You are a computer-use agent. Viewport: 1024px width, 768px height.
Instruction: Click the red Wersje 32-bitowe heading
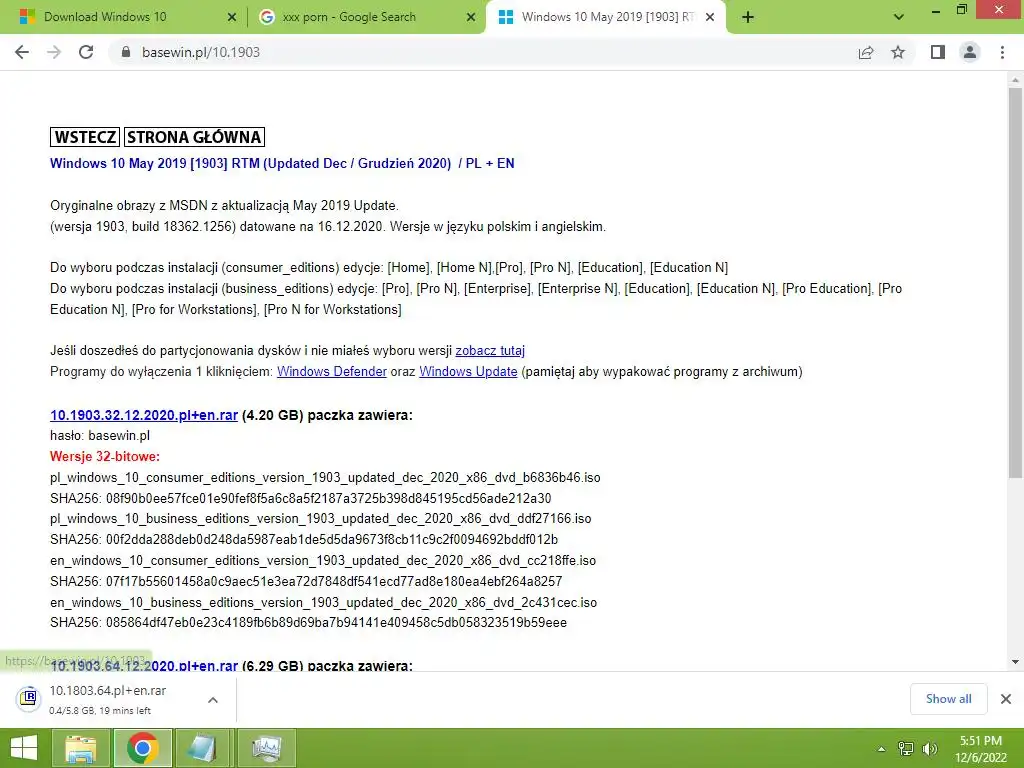point(105,456)
